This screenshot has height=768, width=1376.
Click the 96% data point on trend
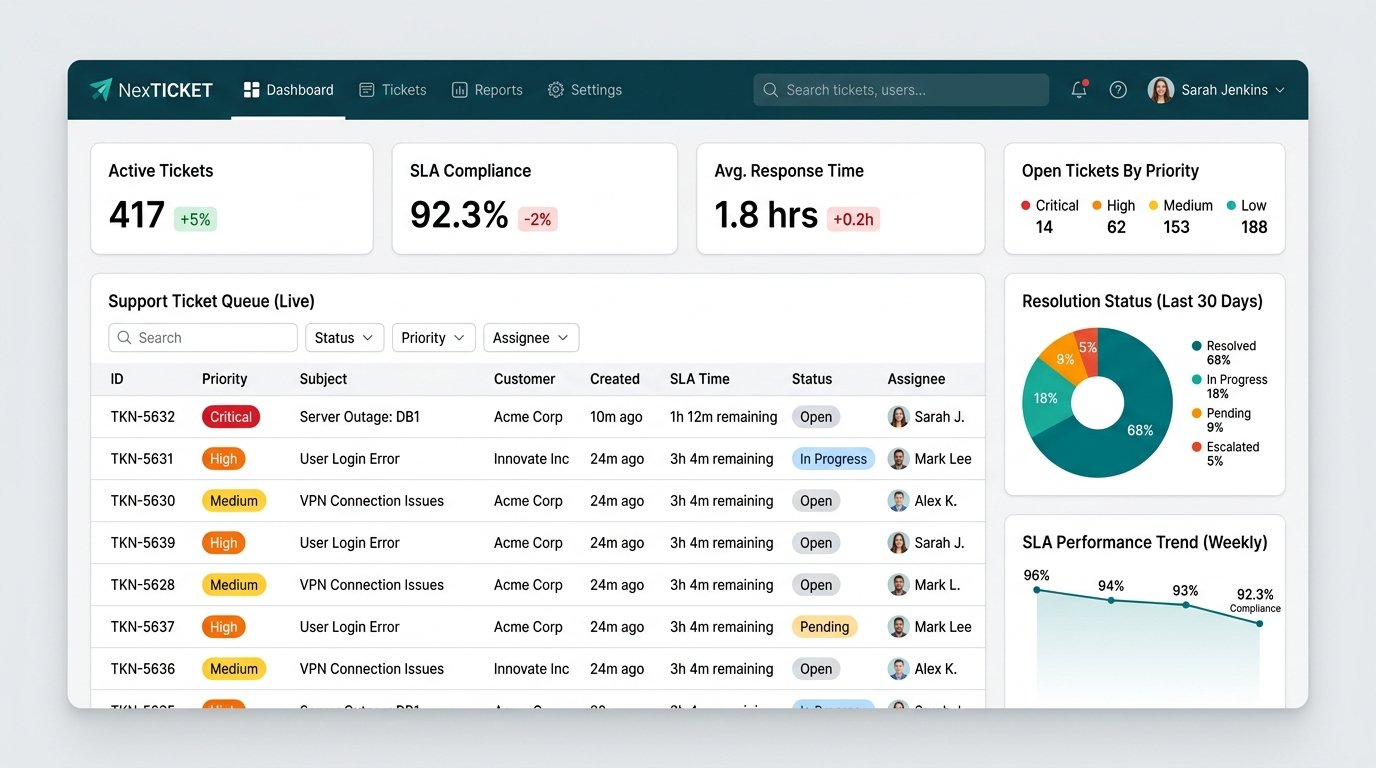pos(1037,590)
